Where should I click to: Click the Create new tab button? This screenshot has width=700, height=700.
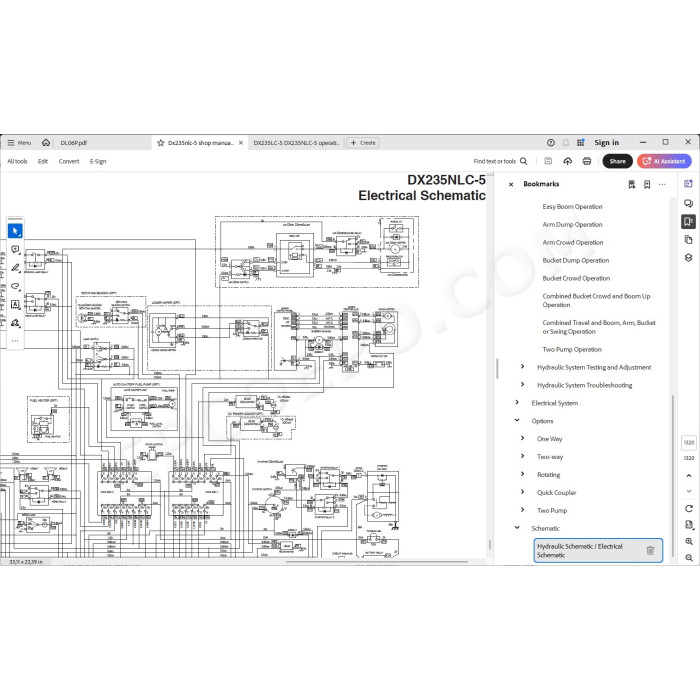pyautogui.click(x=363, y=143)
